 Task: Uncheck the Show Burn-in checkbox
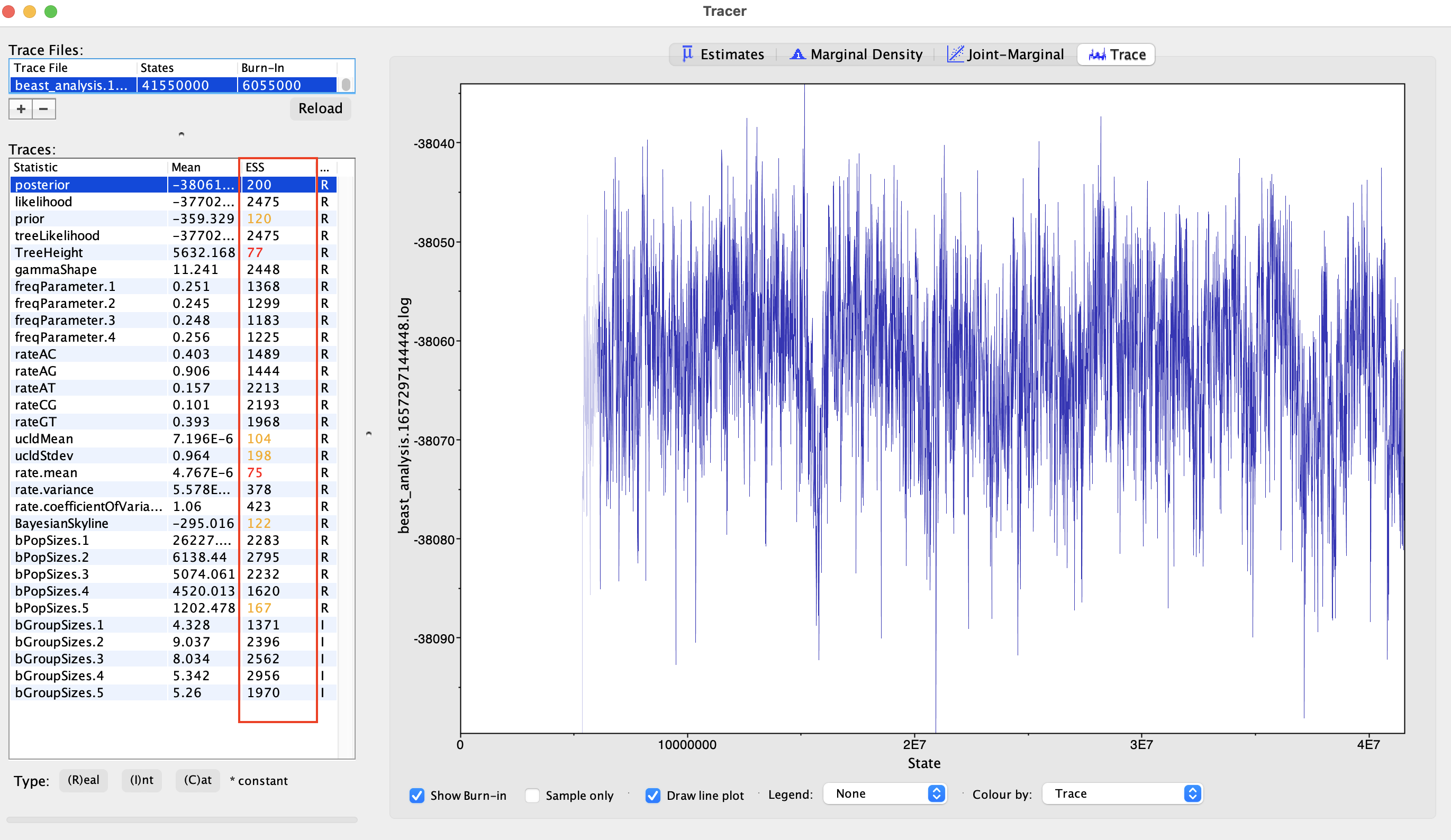417,795
